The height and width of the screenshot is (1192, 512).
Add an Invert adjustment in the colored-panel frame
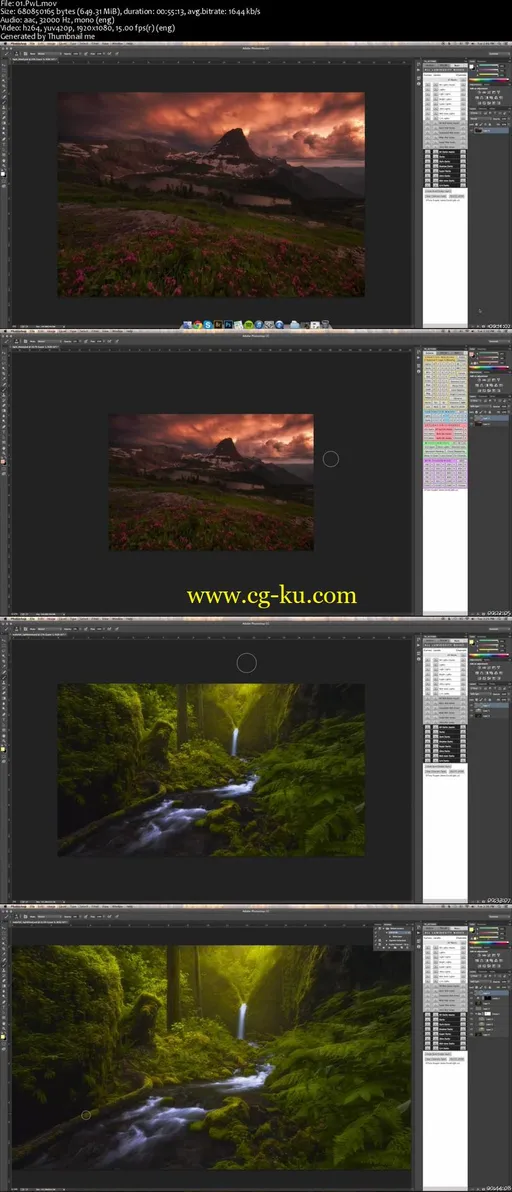point(479,390)
